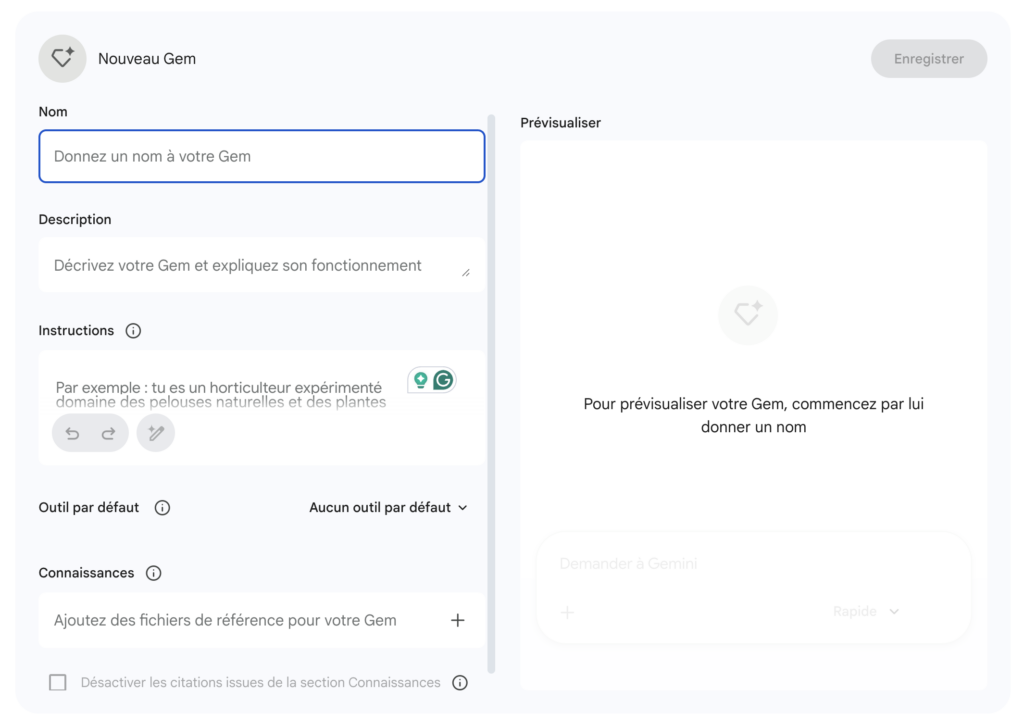Select the Nom input field
The image size is (1024, 726).
click(261, 156)
